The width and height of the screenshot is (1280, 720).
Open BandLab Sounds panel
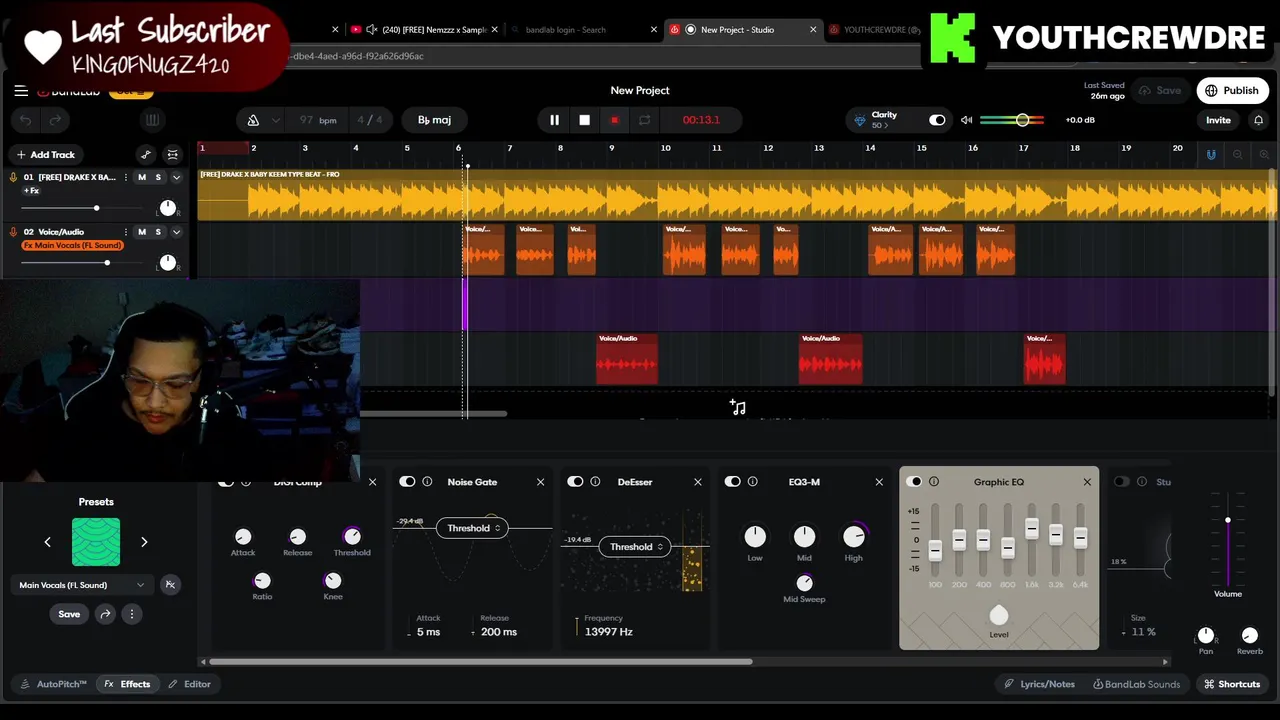click(x=1136, y=684)
